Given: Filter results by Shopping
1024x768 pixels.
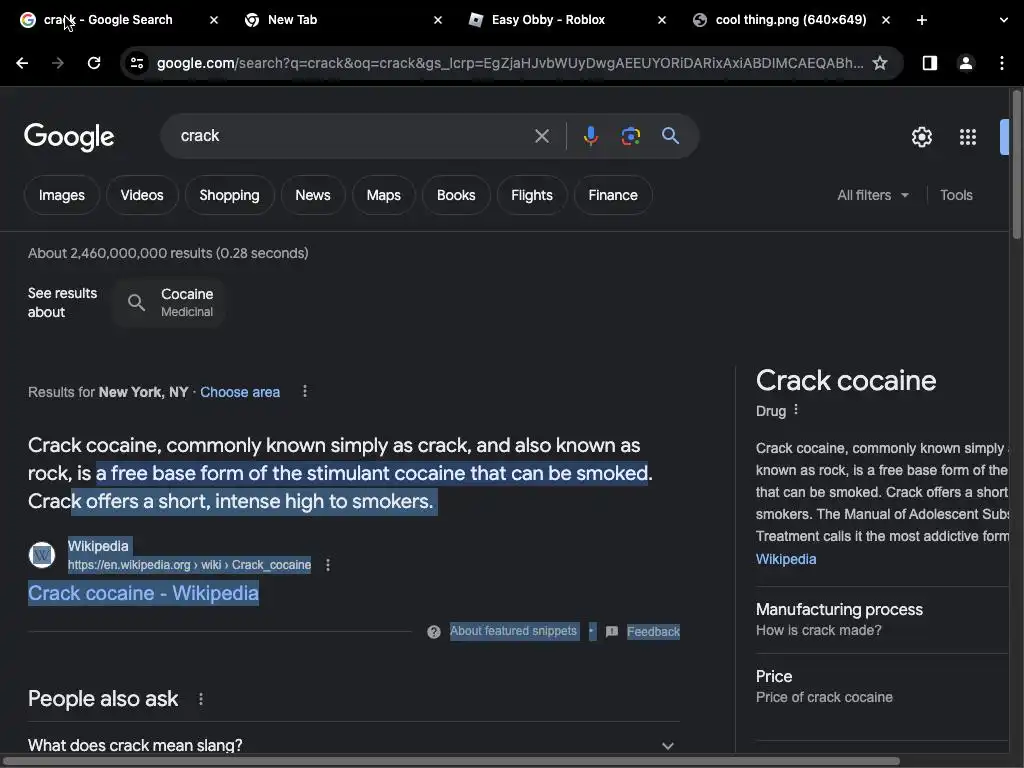Looking at the screenshot, I should pos(229,195).
